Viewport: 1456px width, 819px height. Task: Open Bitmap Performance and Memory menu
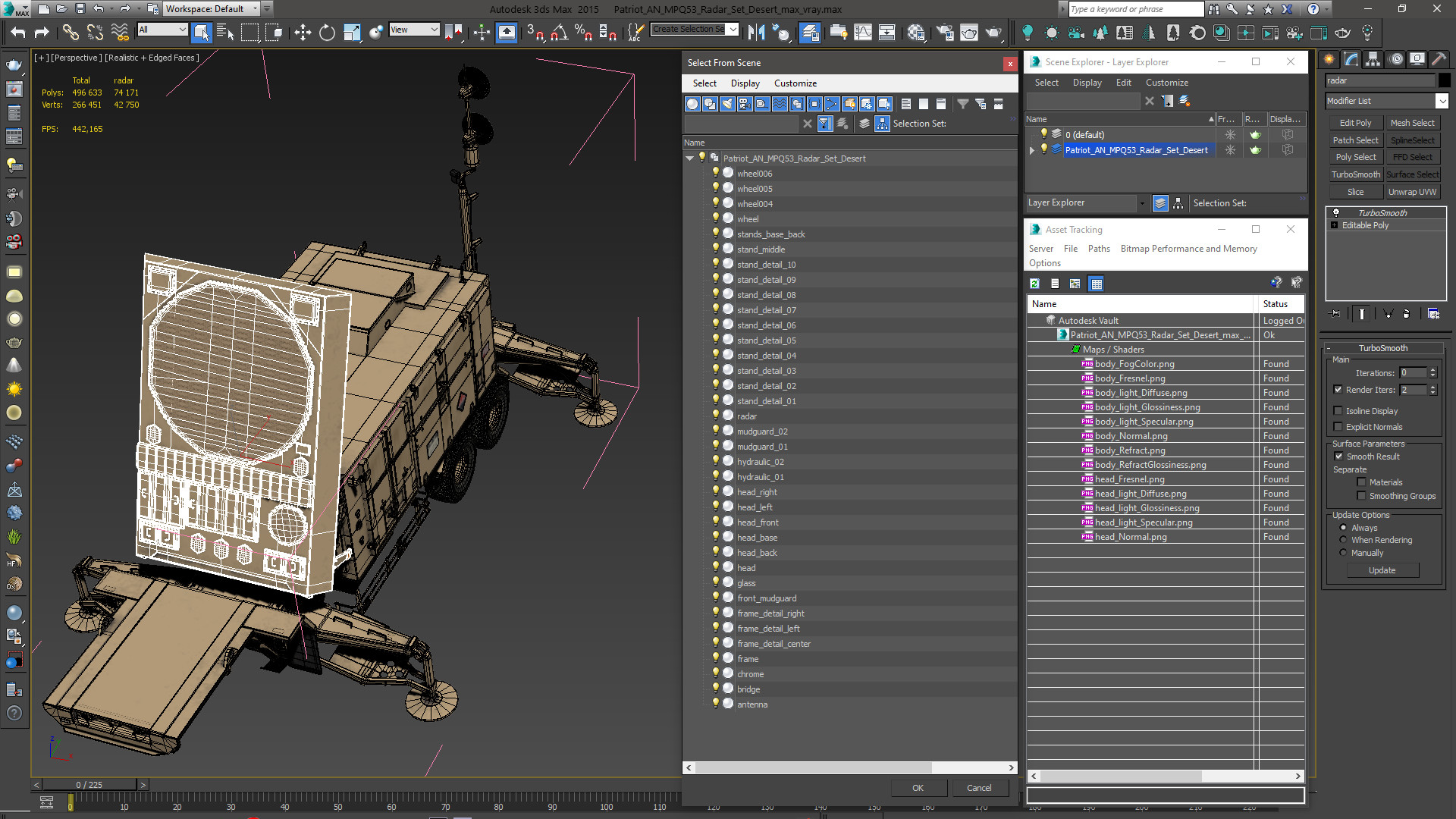(1188, 249)
